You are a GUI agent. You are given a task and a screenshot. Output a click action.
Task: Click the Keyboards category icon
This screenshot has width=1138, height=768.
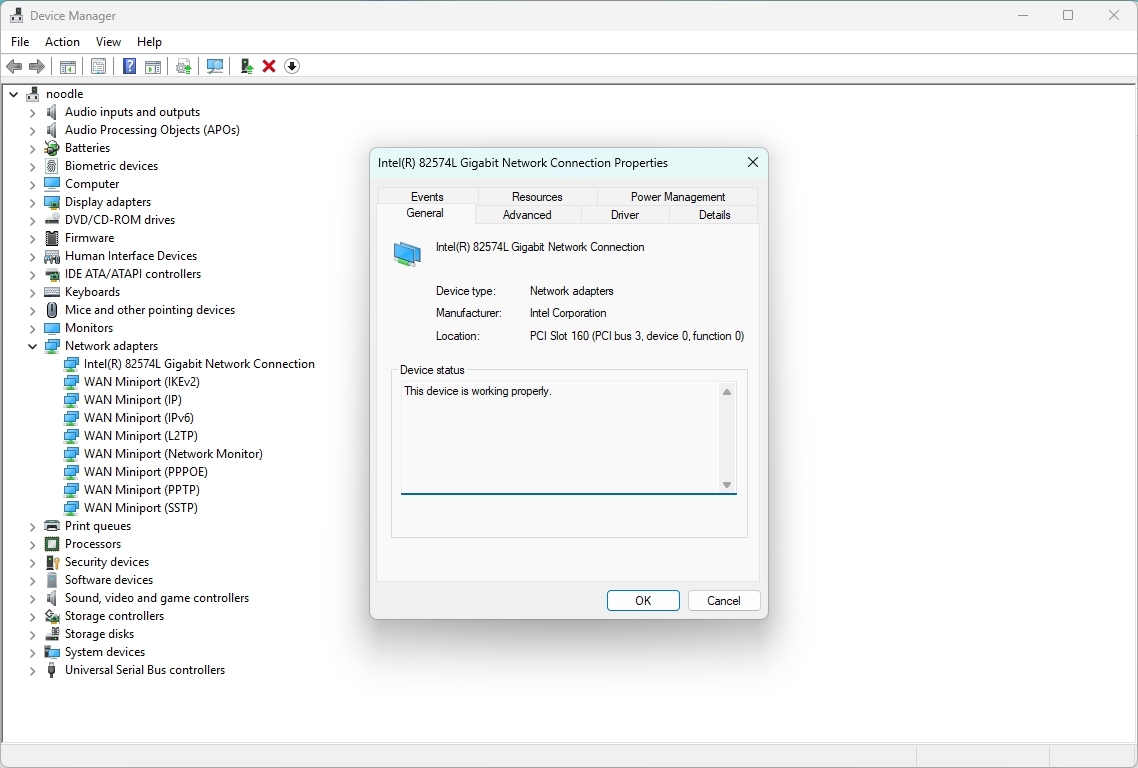(x=52, y=292)
